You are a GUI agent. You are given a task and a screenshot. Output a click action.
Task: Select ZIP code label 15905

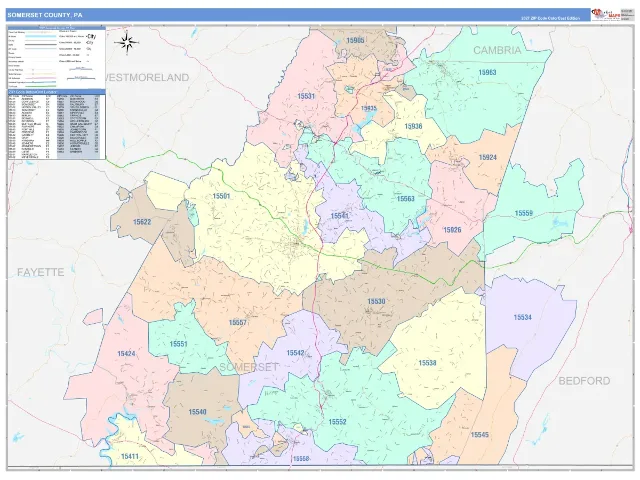click(x=355, y=40)
